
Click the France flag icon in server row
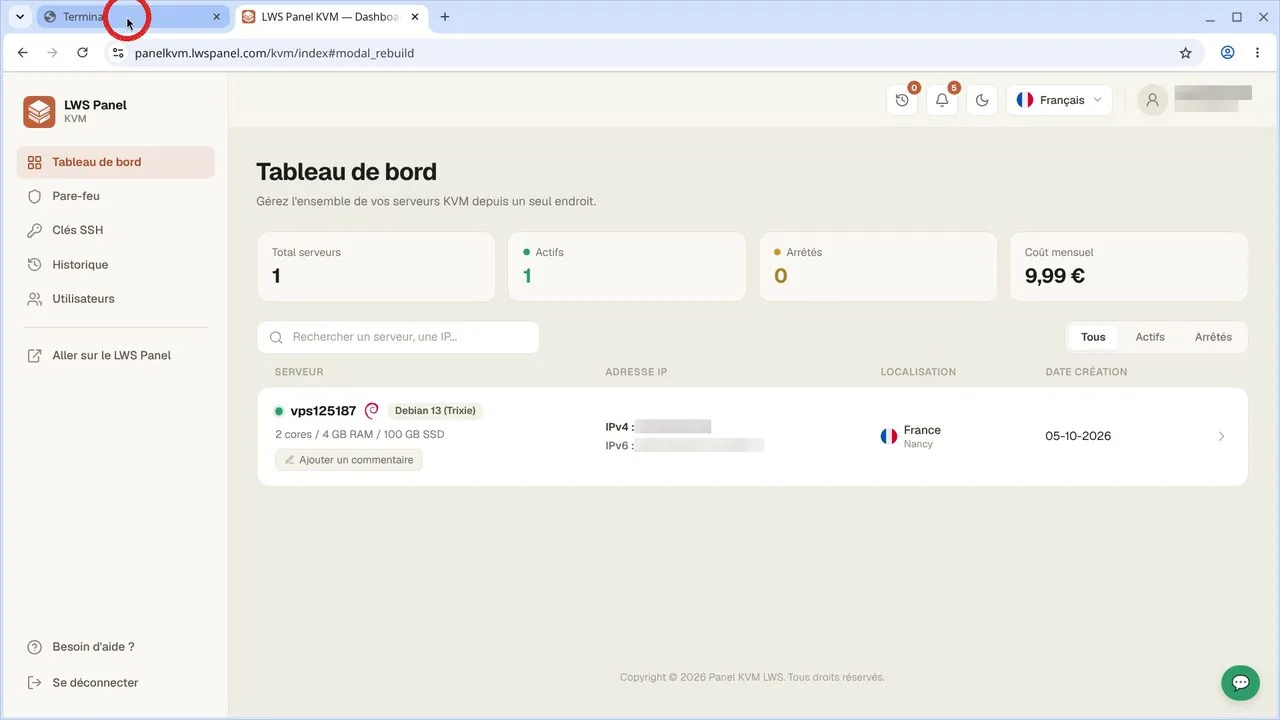tap(889, 437)
